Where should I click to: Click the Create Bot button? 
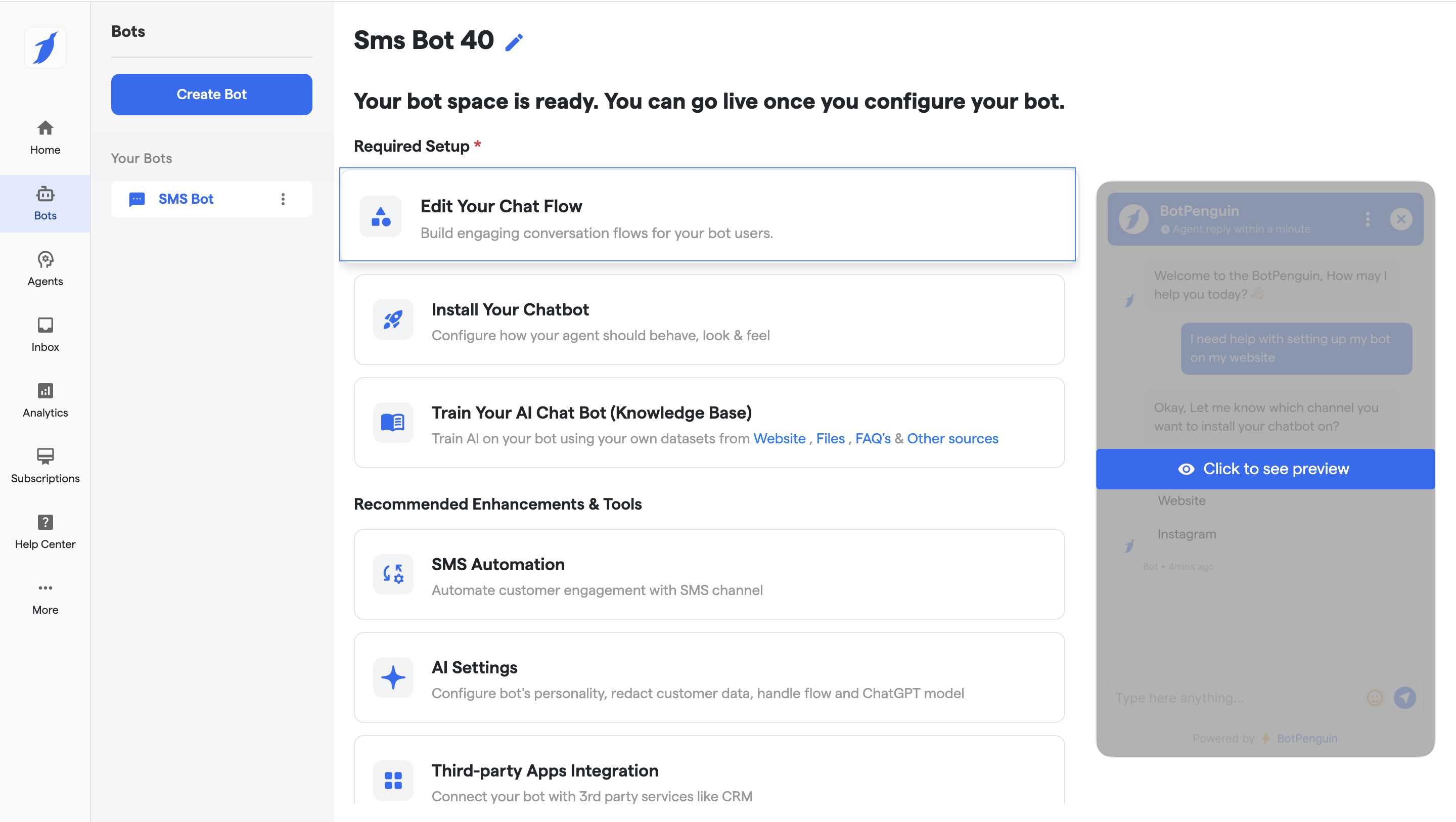pos(211,95)
